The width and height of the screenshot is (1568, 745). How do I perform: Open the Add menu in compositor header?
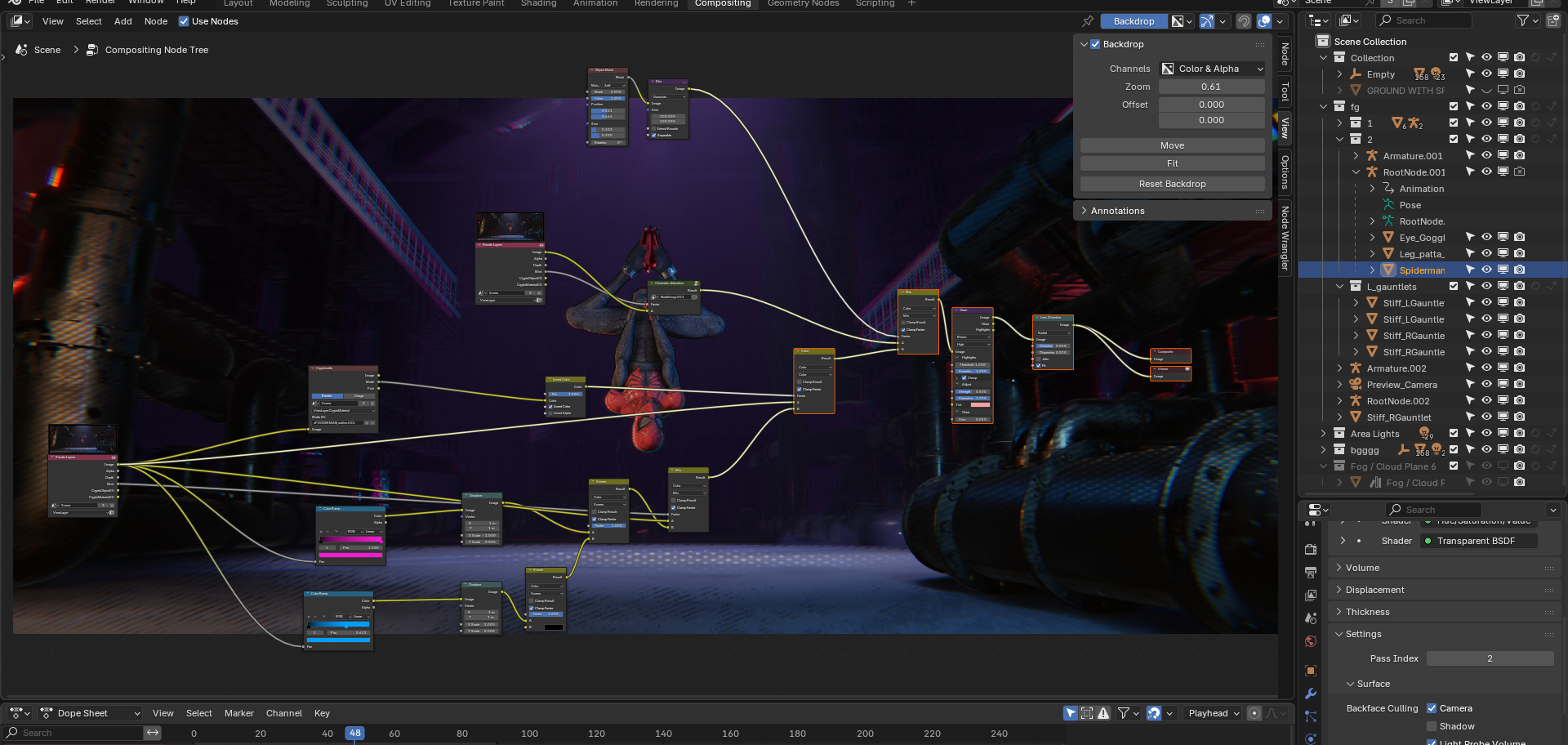tap(123, 21)
